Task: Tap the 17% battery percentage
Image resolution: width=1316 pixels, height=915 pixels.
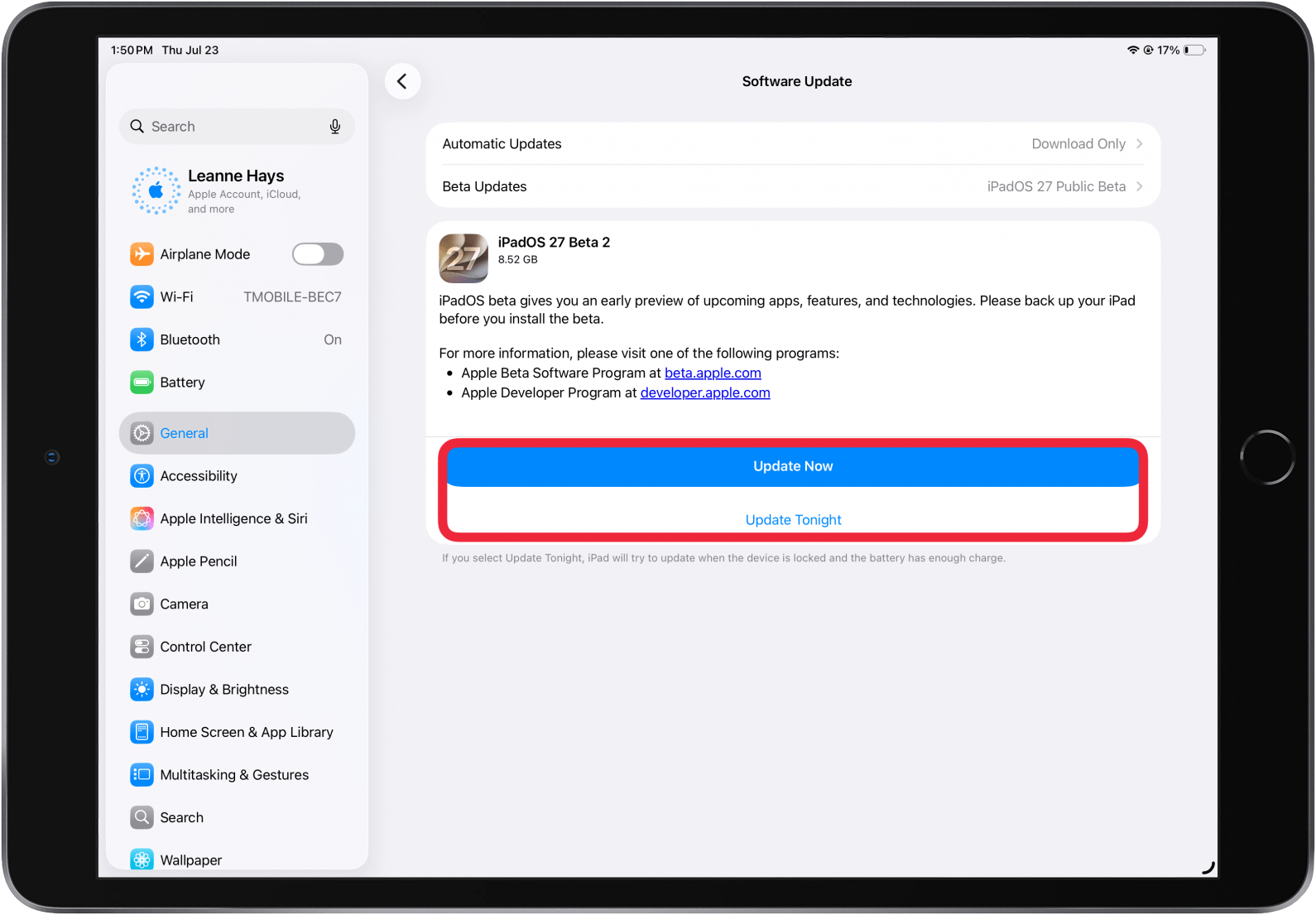Action: coord(1168,50)
